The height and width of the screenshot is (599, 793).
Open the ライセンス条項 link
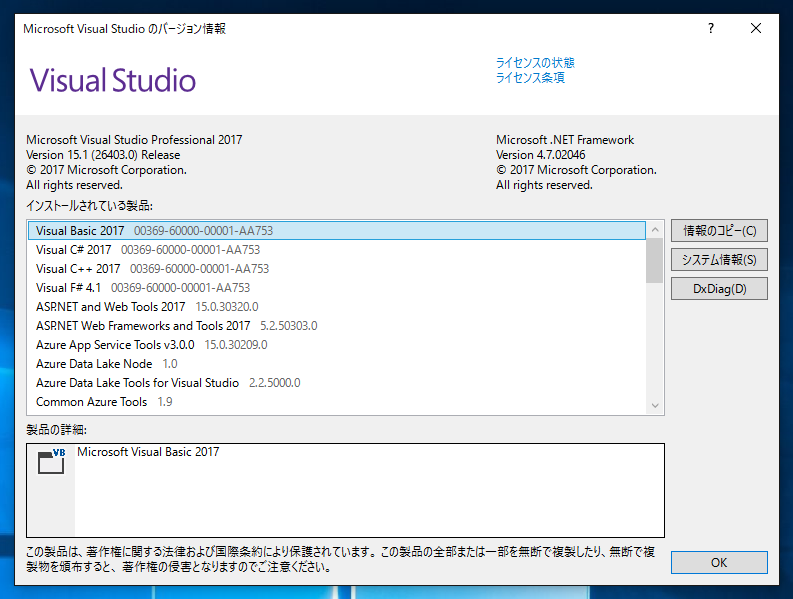(530, 77)
